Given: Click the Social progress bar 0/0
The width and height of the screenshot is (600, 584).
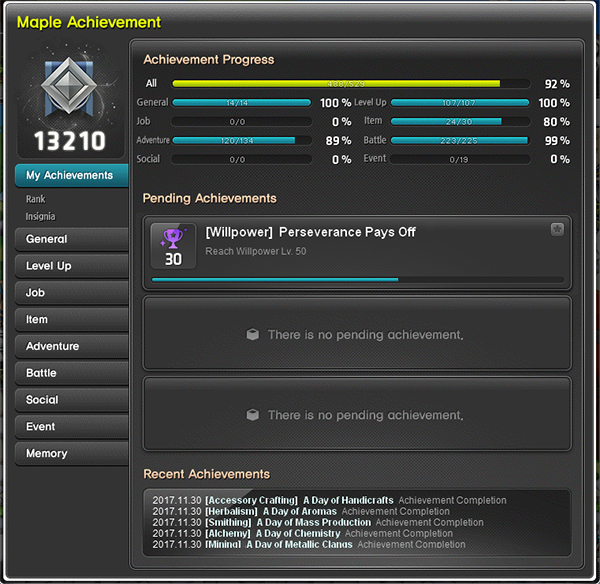Looking at the screenshot, I should point(241,159).
